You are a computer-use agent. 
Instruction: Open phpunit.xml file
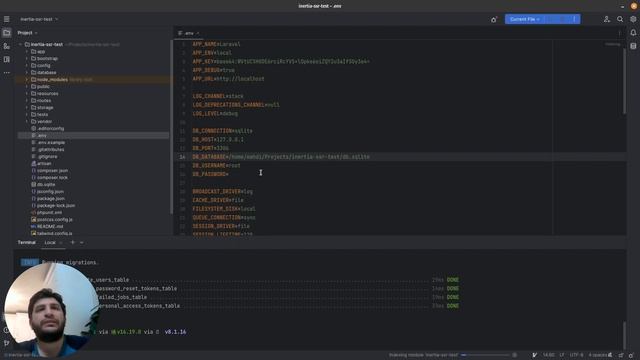coord(47,212)
